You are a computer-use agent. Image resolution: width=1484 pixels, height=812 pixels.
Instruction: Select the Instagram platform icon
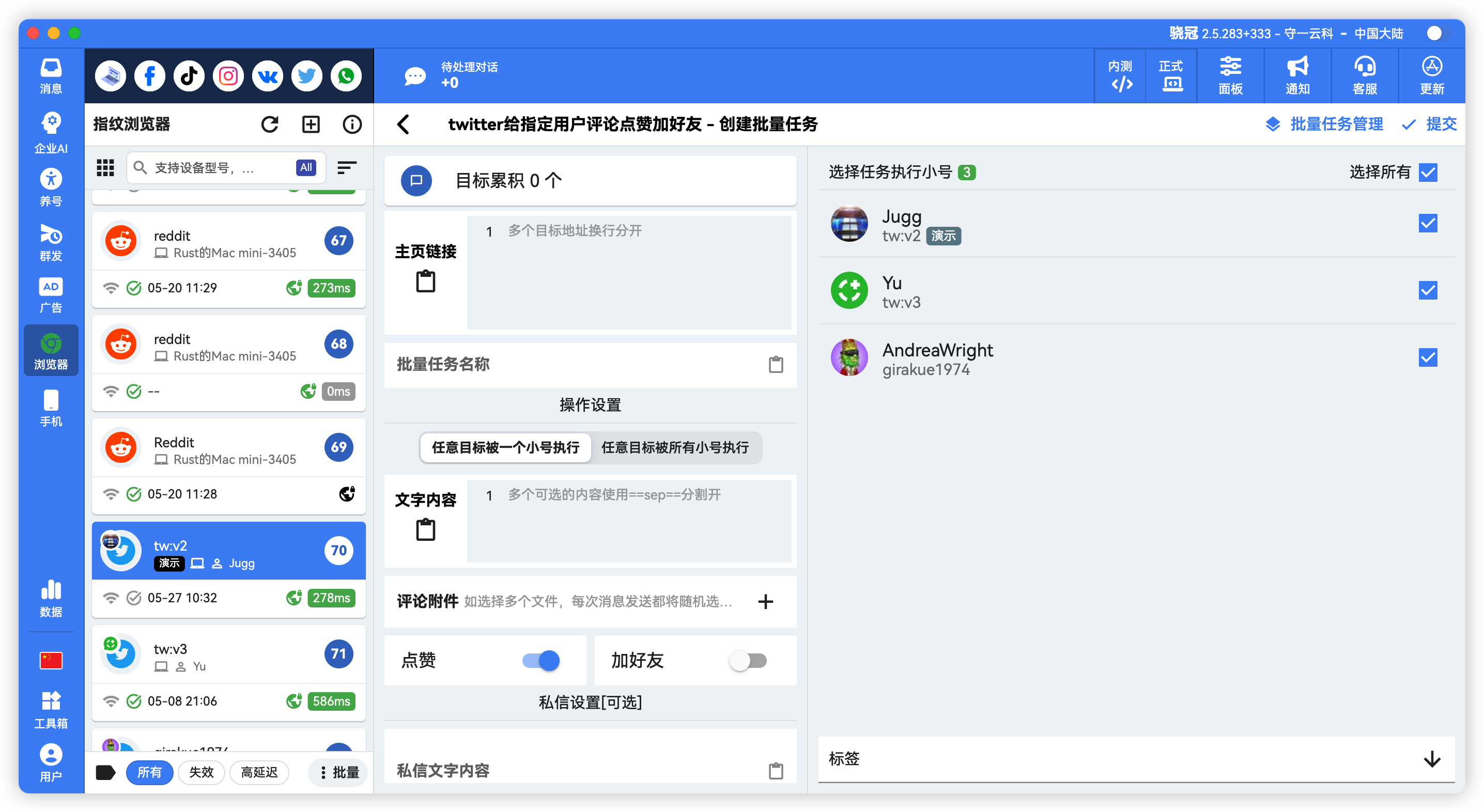tap(228, 76)
